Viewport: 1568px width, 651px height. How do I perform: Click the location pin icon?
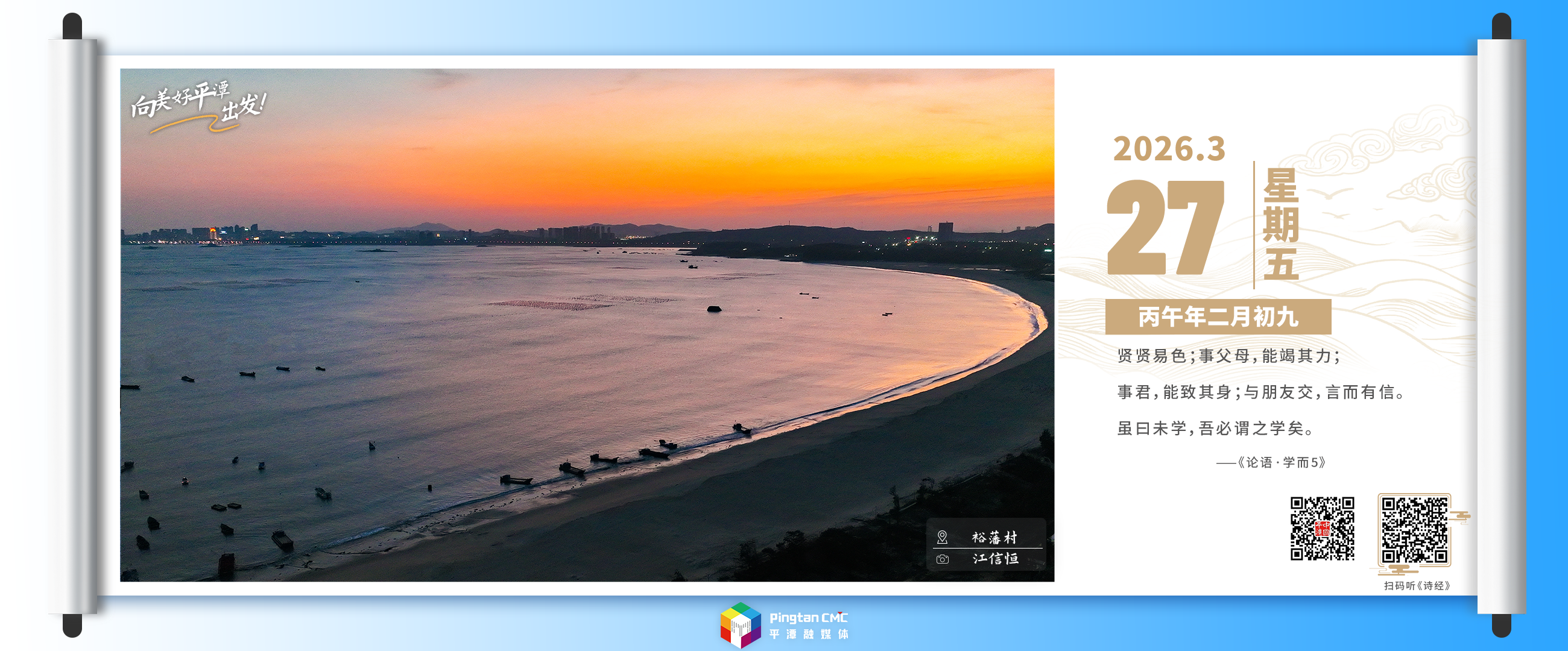point(941,536)
